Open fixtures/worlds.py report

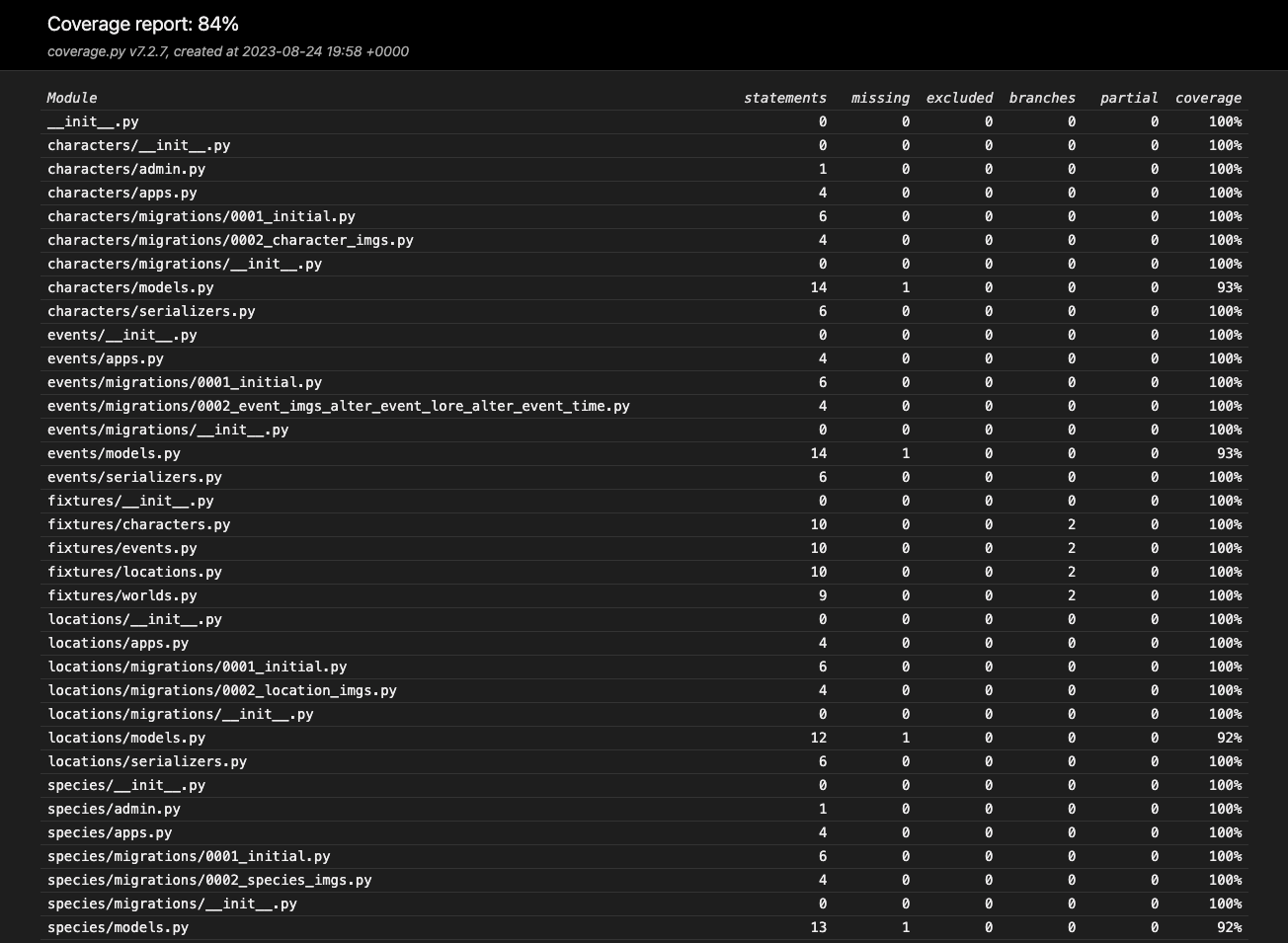tap(122, 595)
